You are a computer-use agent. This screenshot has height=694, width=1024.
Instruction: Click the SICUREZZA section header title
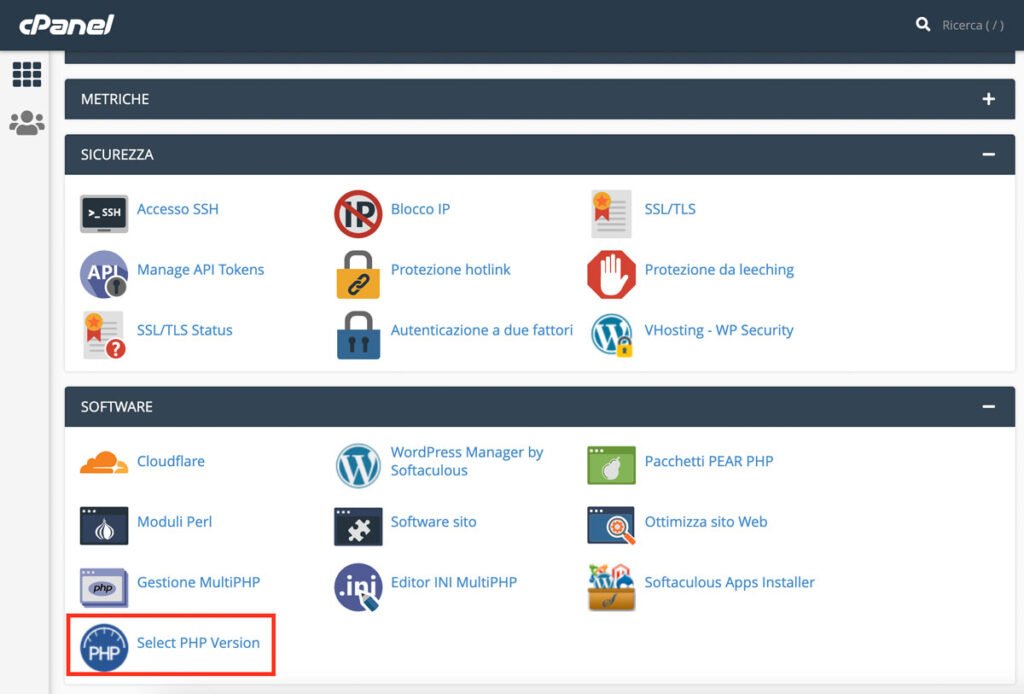click(x=117, y=155)
